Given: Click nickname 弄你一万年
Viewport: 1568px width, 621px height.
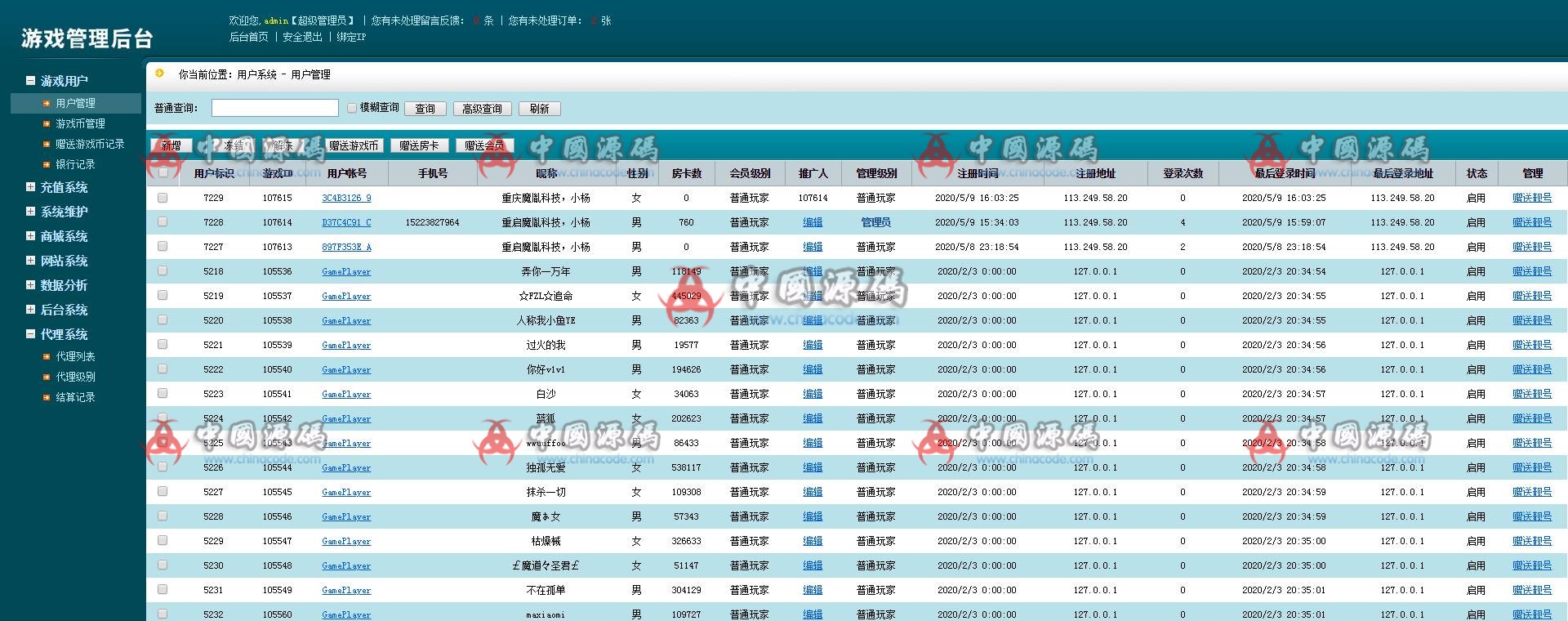Looking at the screenshot, I should point(546,271).
